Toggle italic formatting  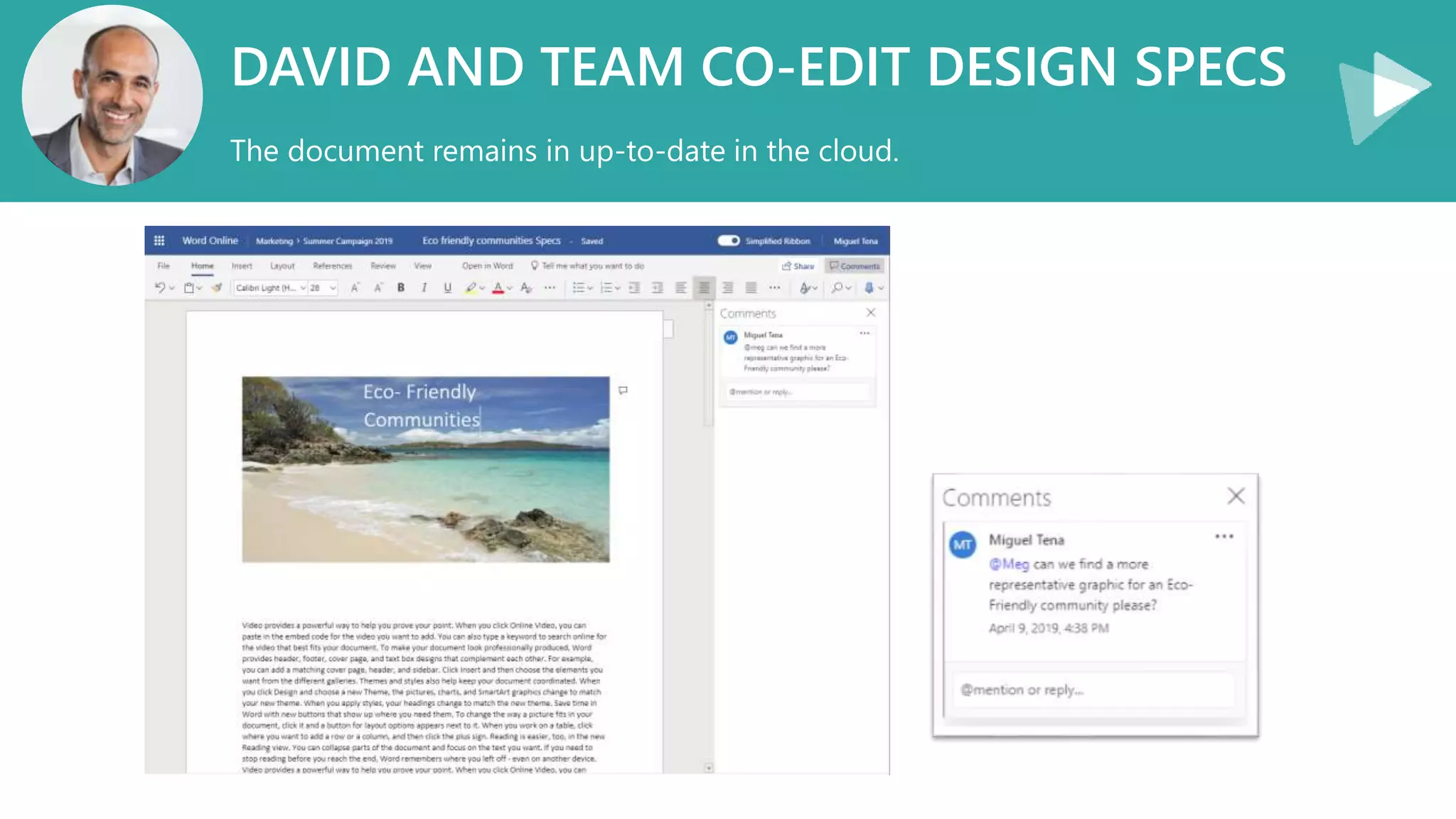(424, 288)
